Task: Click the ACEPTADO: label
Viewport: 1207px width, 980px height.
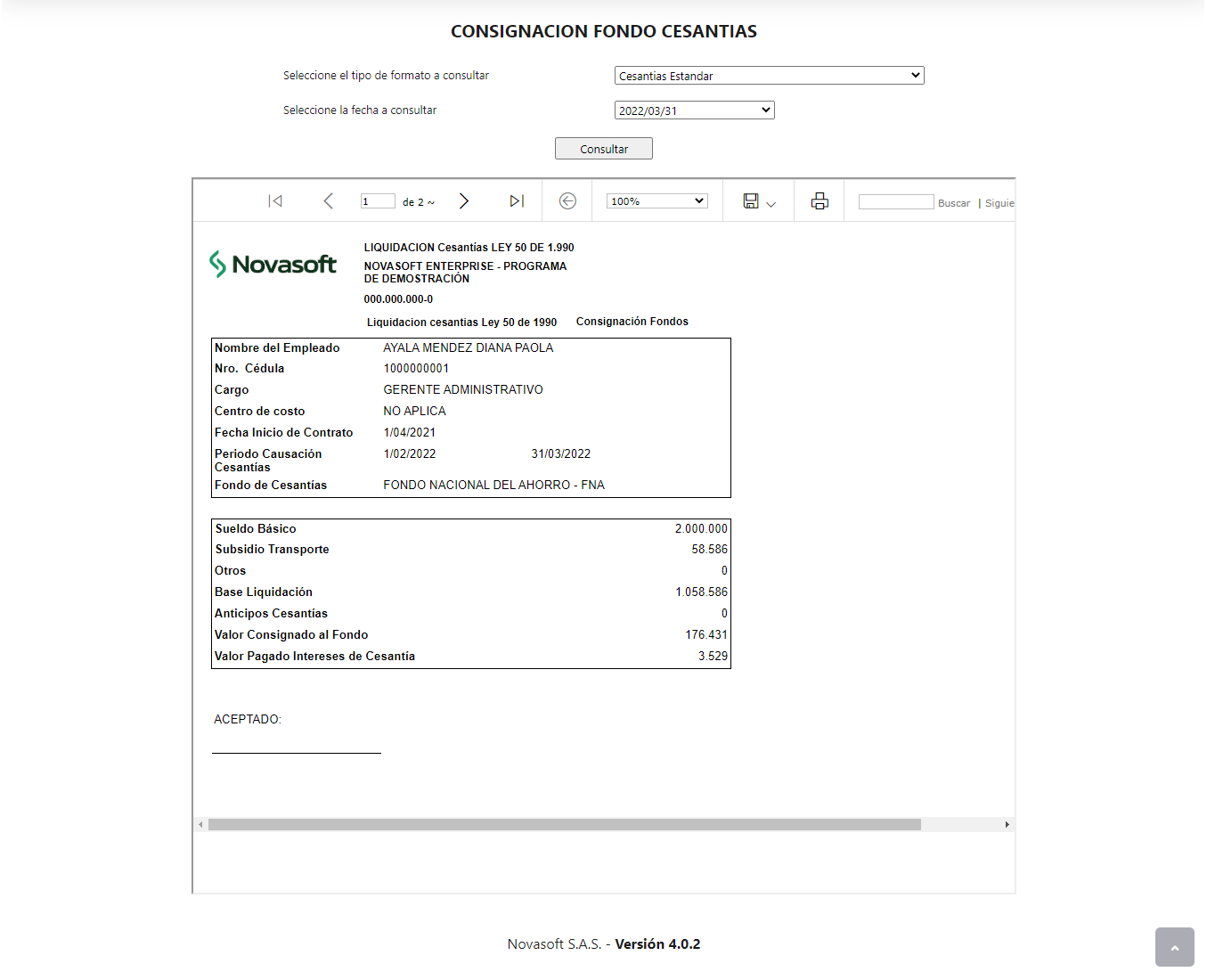Action: click(248, 719)
